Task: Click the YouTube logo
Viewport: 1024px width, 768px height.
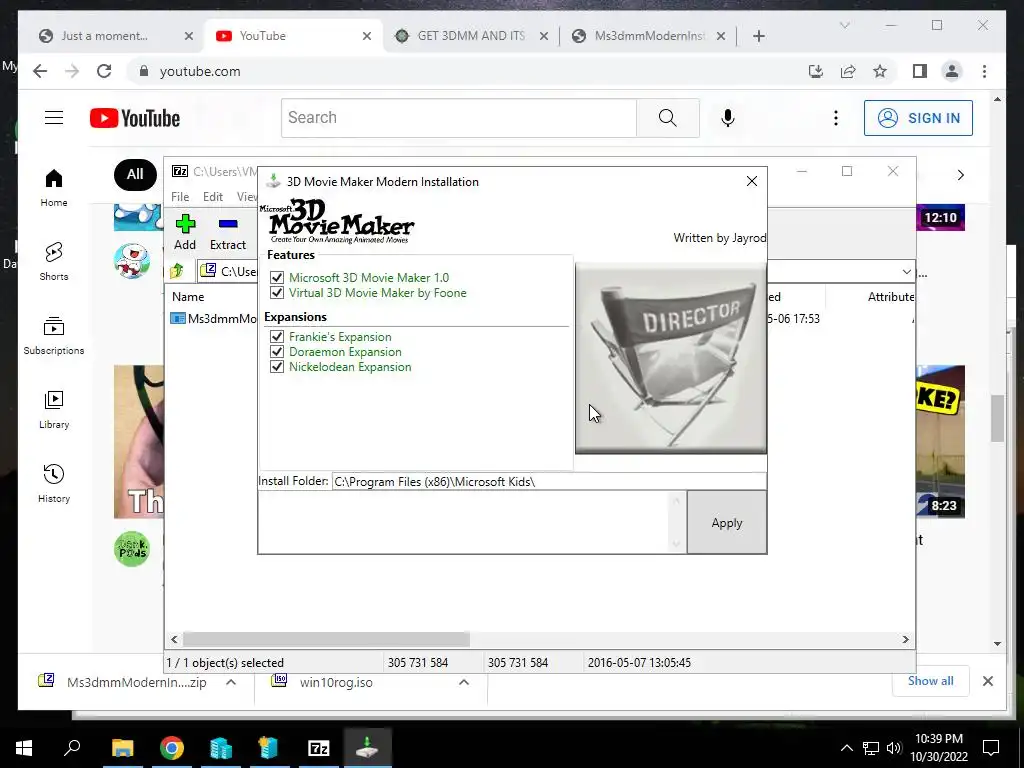Action: tap(135, 118)
